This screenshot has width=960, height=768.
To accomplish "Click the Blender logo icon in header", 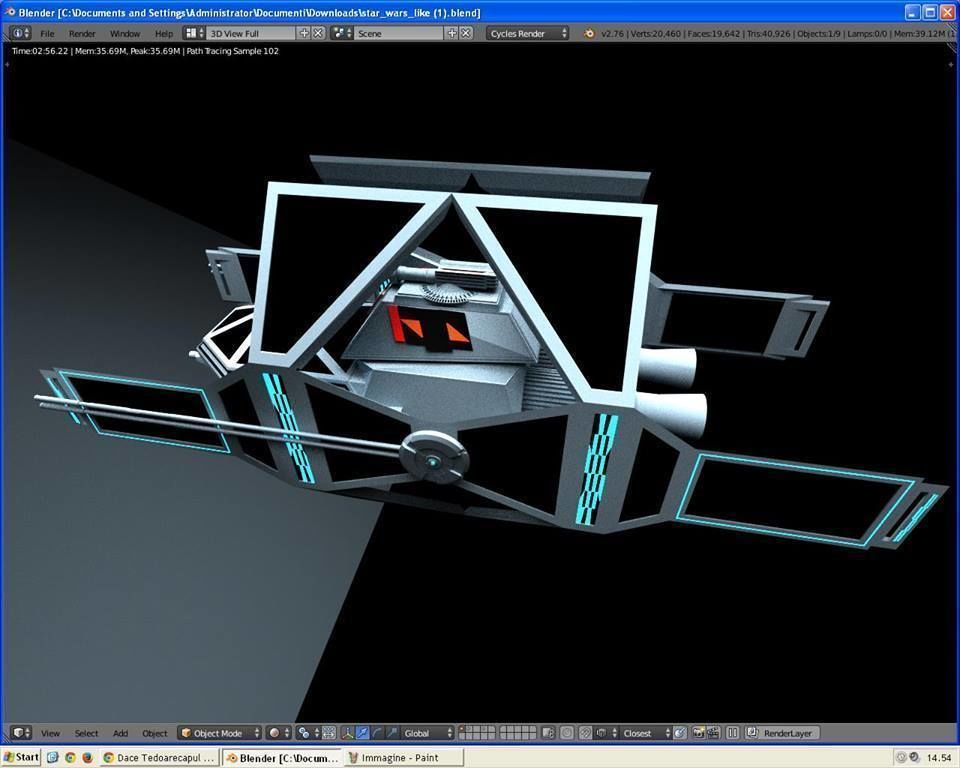I will point(588,34).
